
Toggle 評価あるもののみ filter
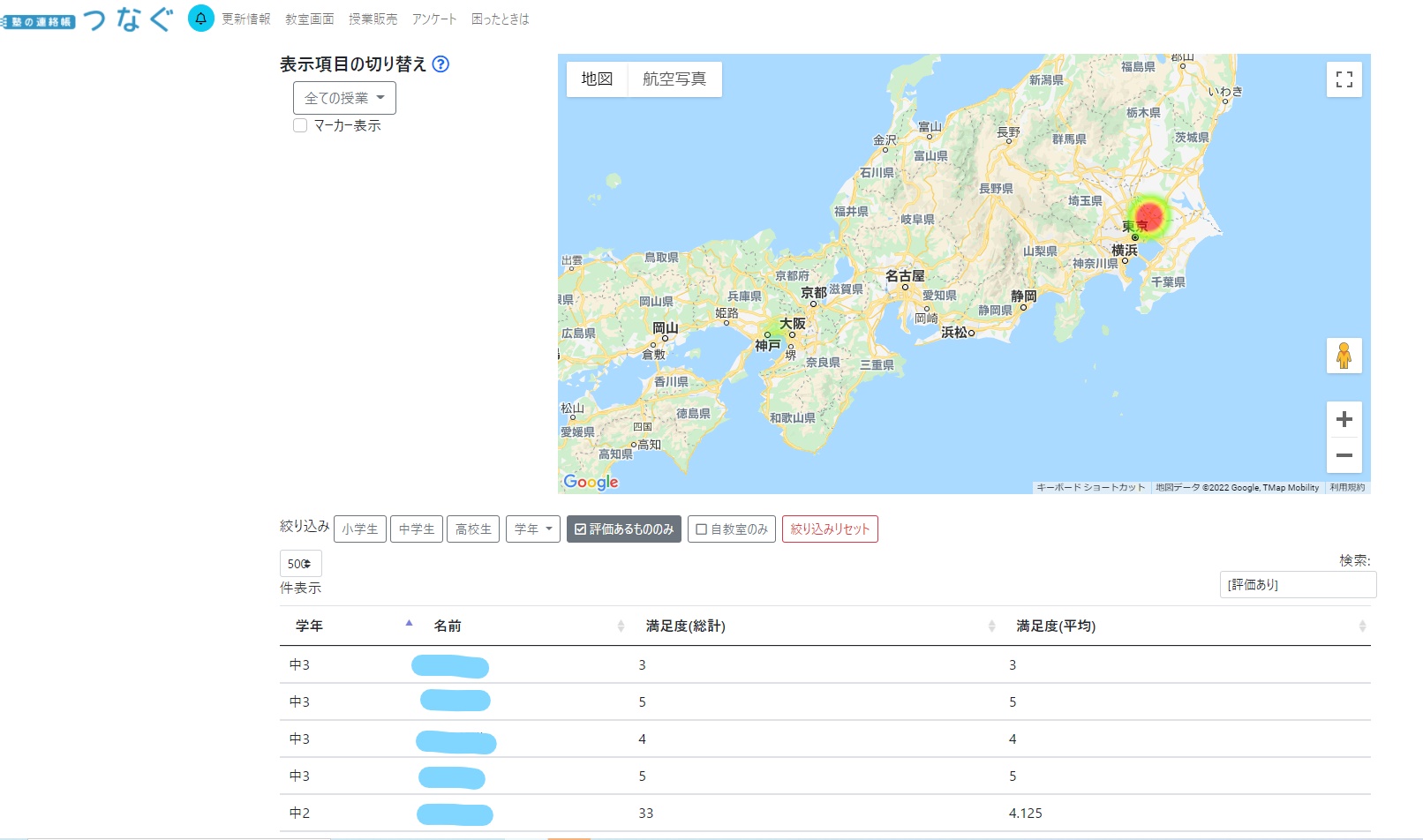tap(624, 529)
